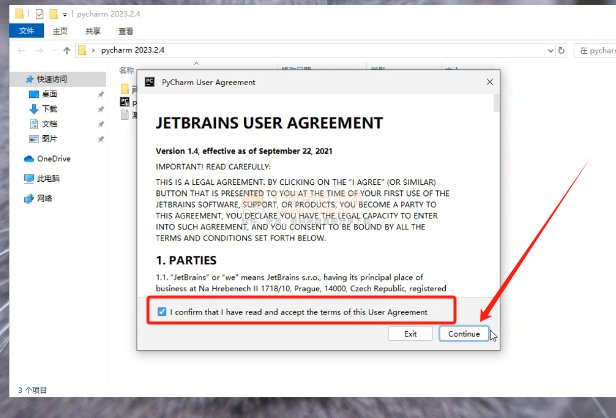
Task: Open 图片 in quick access
Action: coord(50,139)
